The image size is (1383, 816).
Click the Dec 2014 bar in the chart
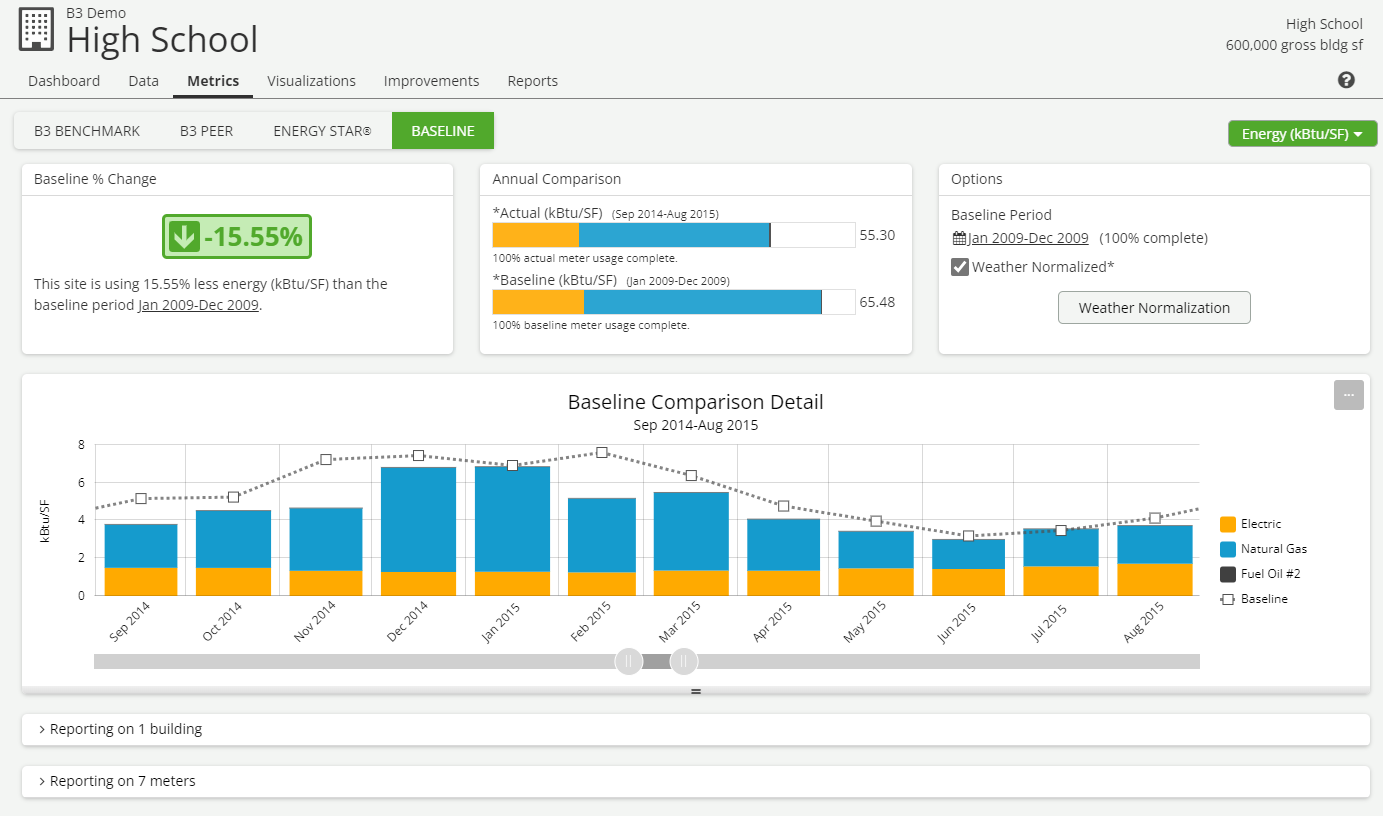coord(418,530)
